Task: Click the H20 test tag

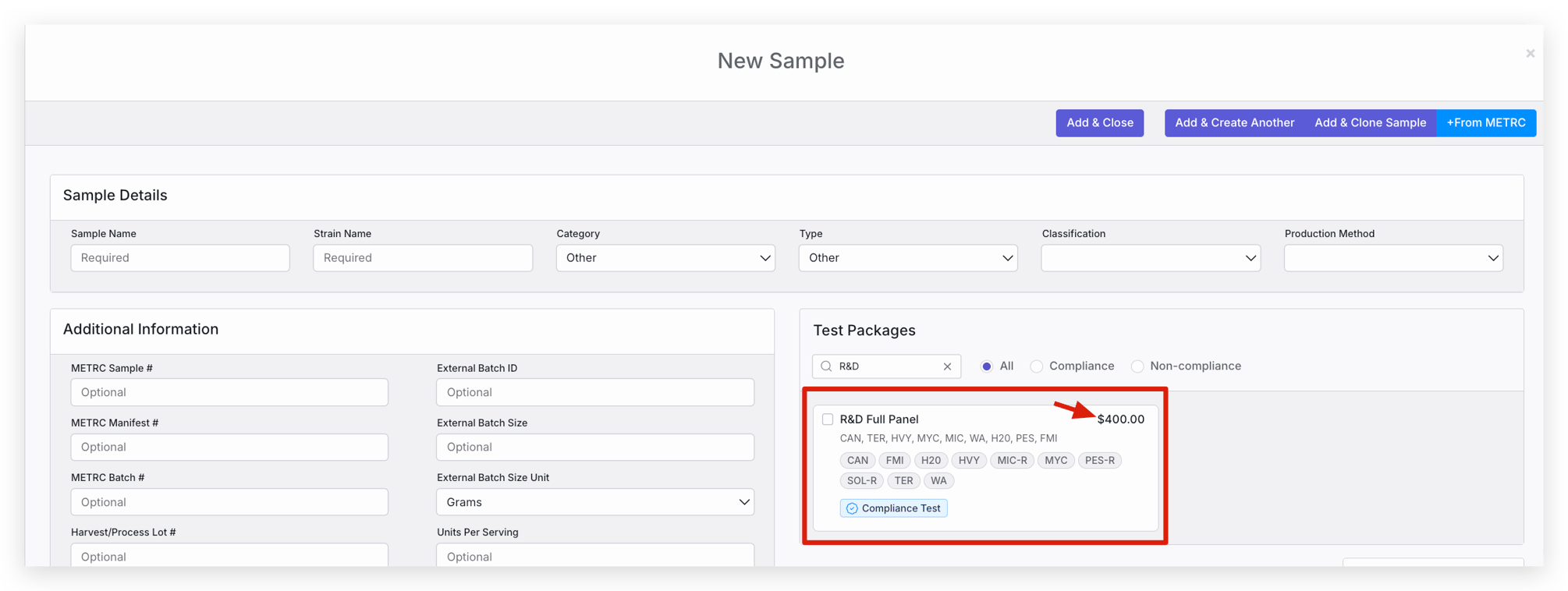Action: 931,461
